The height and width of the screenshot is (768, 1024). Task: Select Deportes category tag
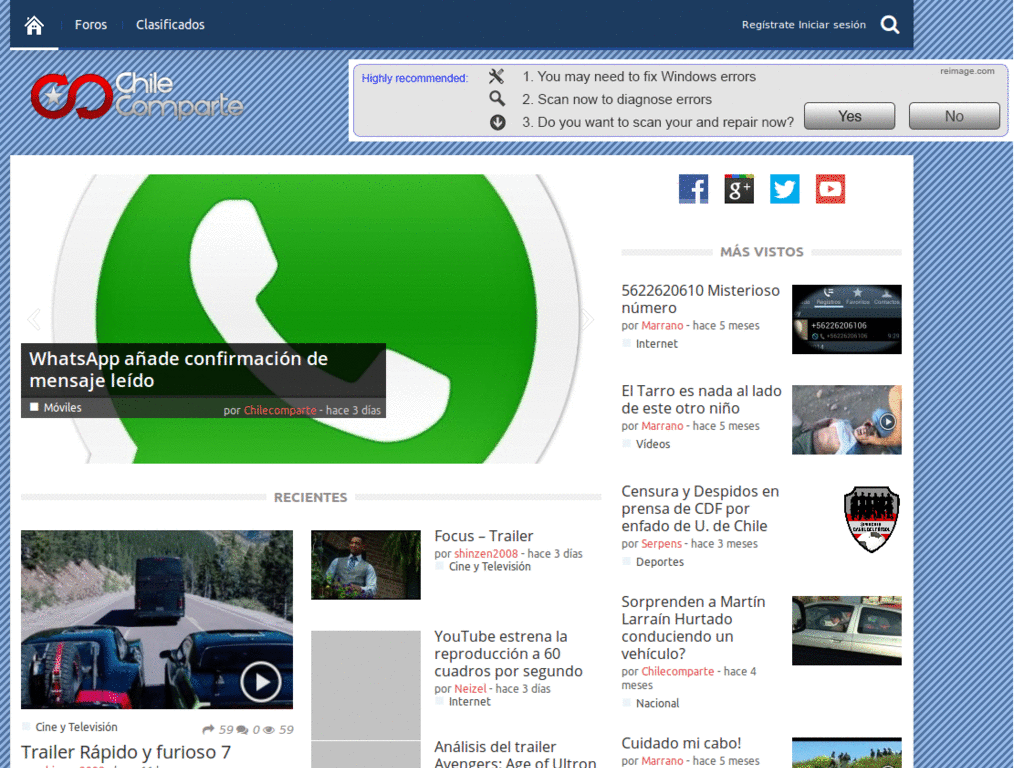(660, 562)
